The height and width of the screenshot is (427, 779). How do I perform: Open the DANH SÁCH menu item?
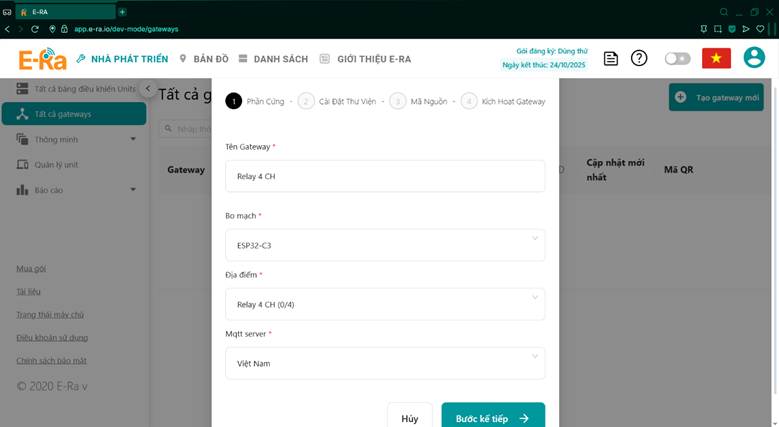(x=273, y=59)
